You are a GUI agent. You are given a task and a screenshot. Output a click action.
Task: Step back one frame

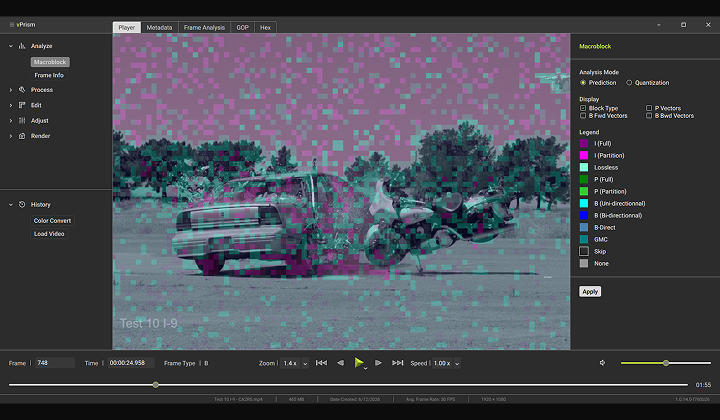coord(340,363)
